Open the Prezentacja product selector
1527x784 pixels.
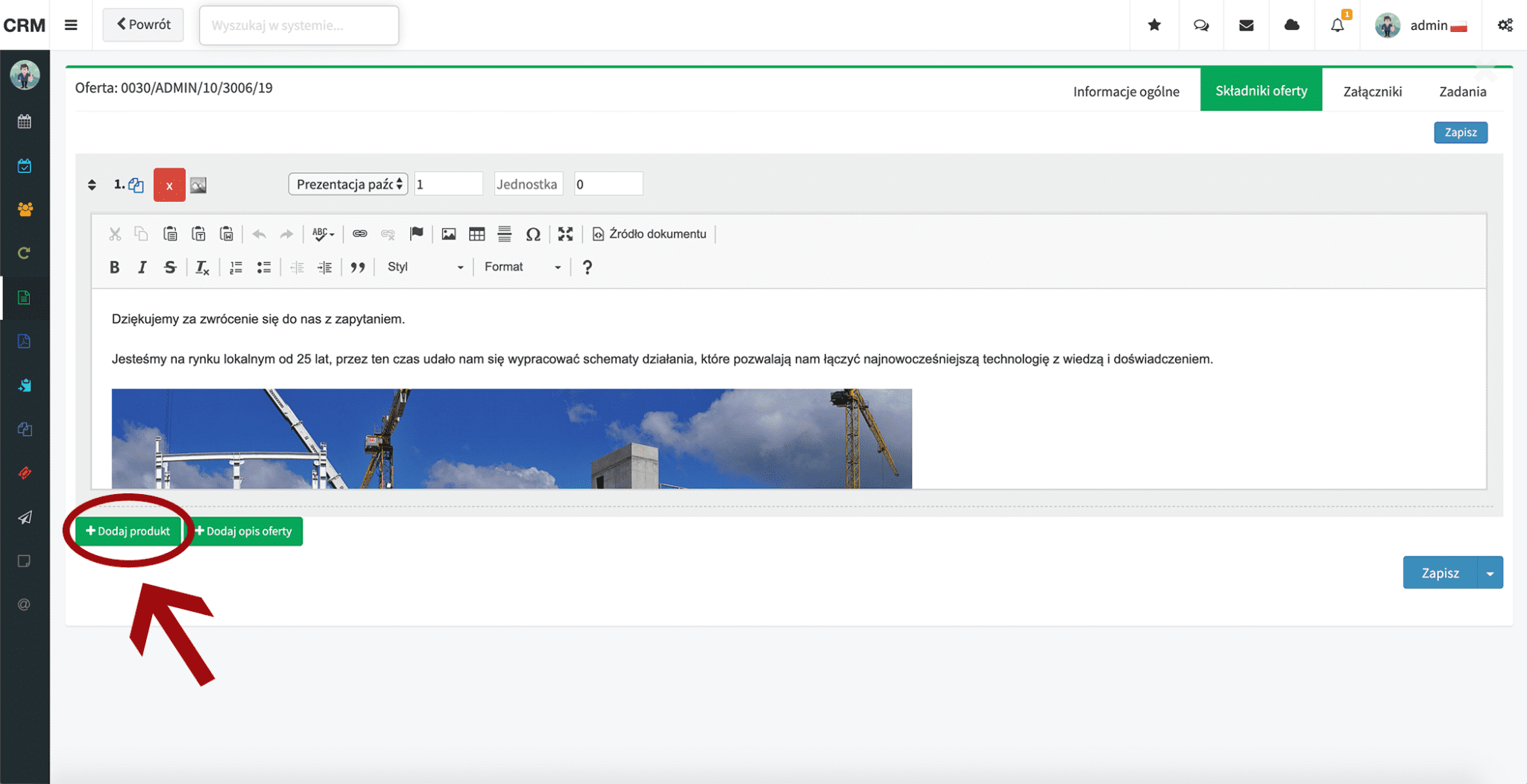tap(348, 184)
